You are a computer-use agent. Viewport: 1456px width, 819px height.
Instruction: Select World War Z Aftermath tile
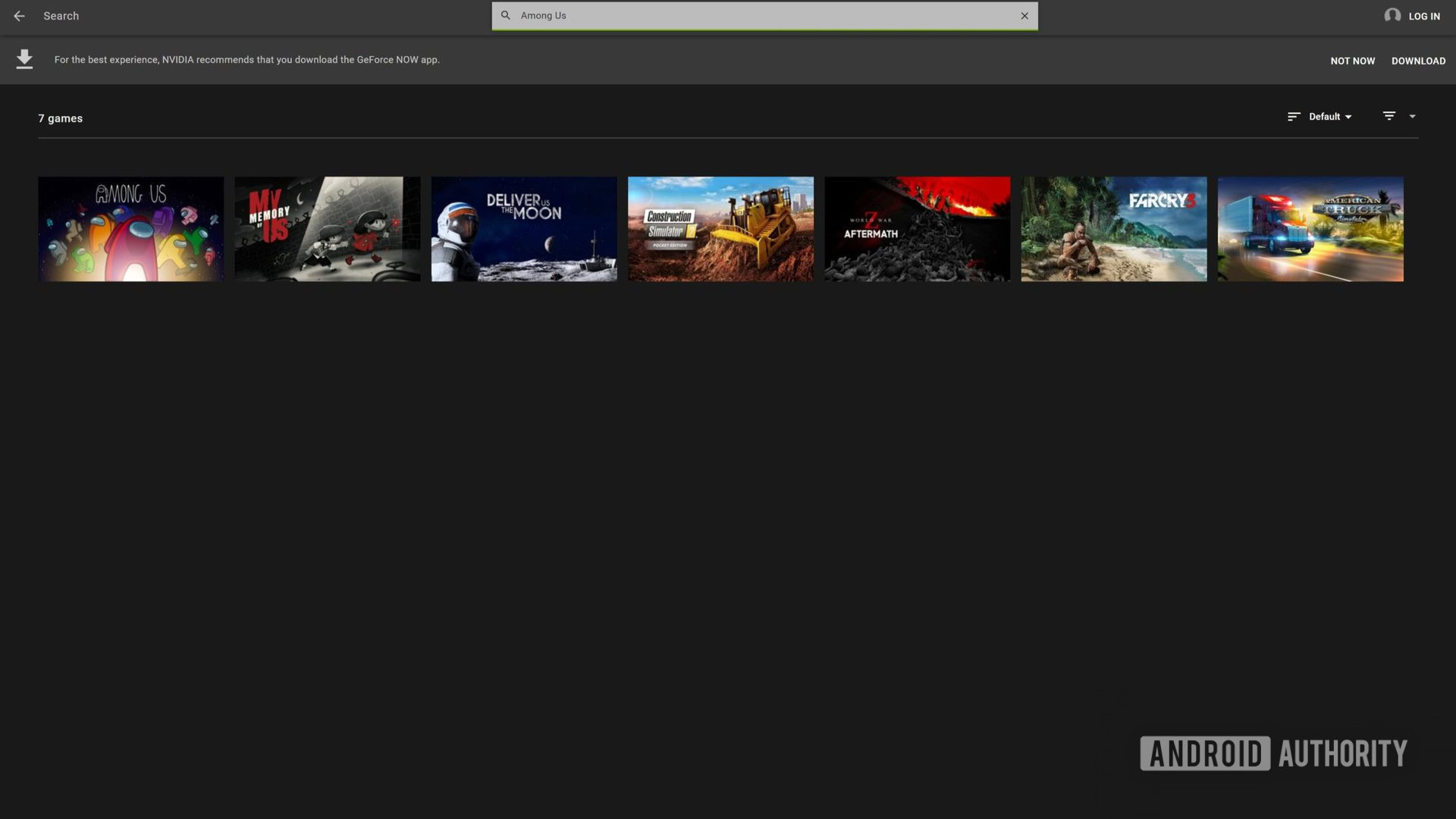click(917, 229)
